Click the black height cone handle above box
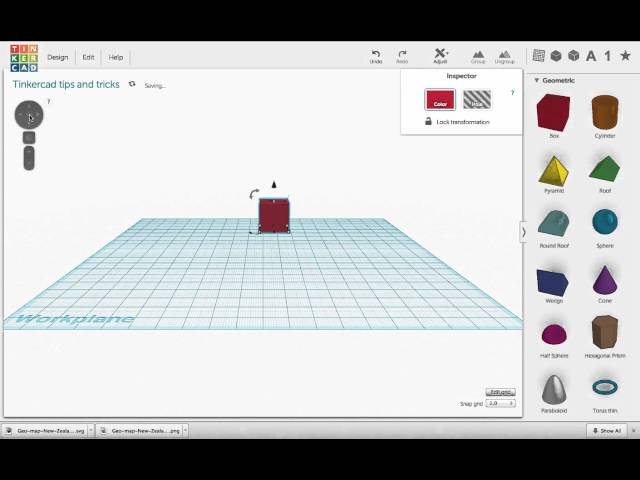The image size is (640, 480). tap(274, 184)
